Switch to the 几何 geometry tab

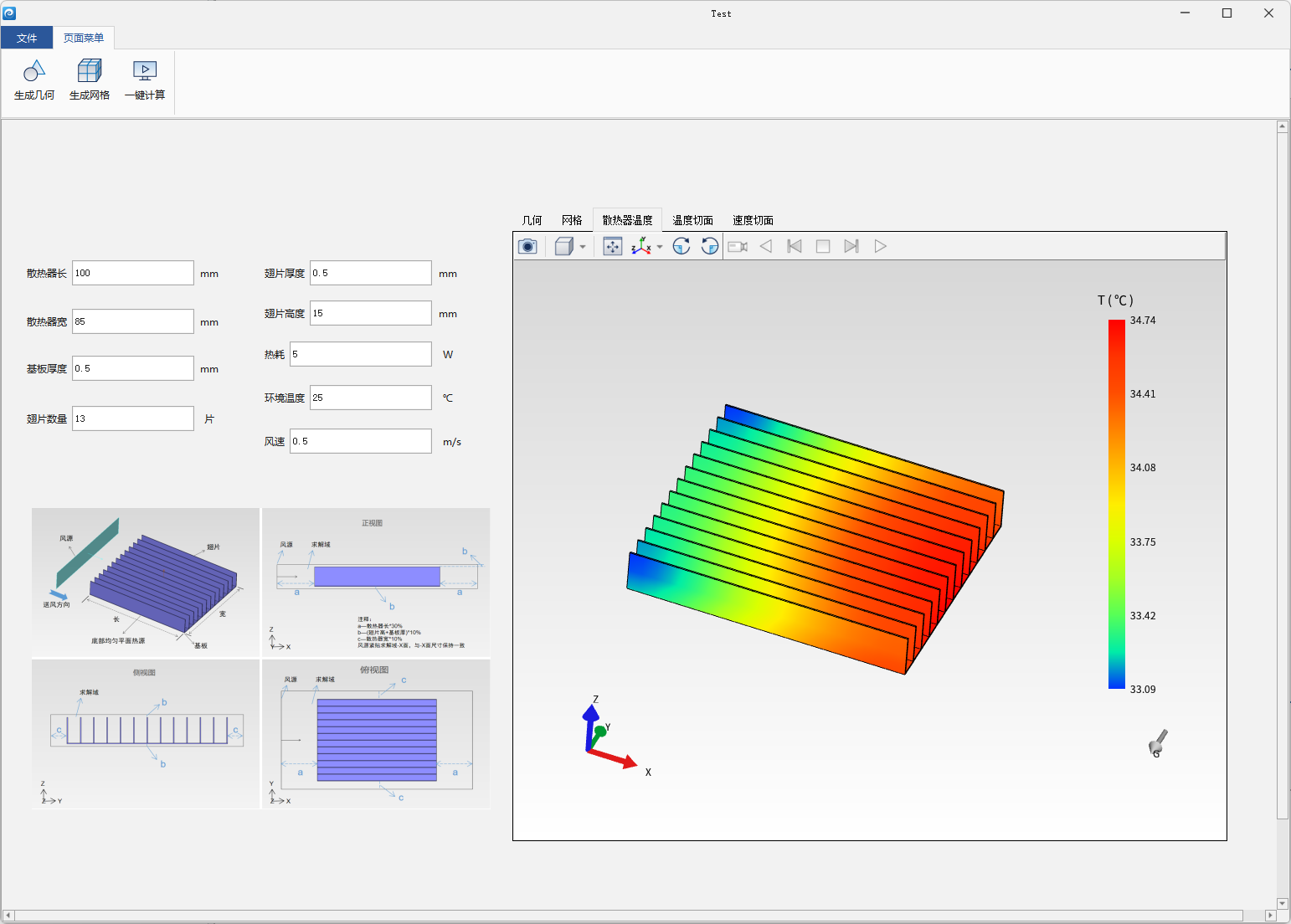tap(532, 220)
